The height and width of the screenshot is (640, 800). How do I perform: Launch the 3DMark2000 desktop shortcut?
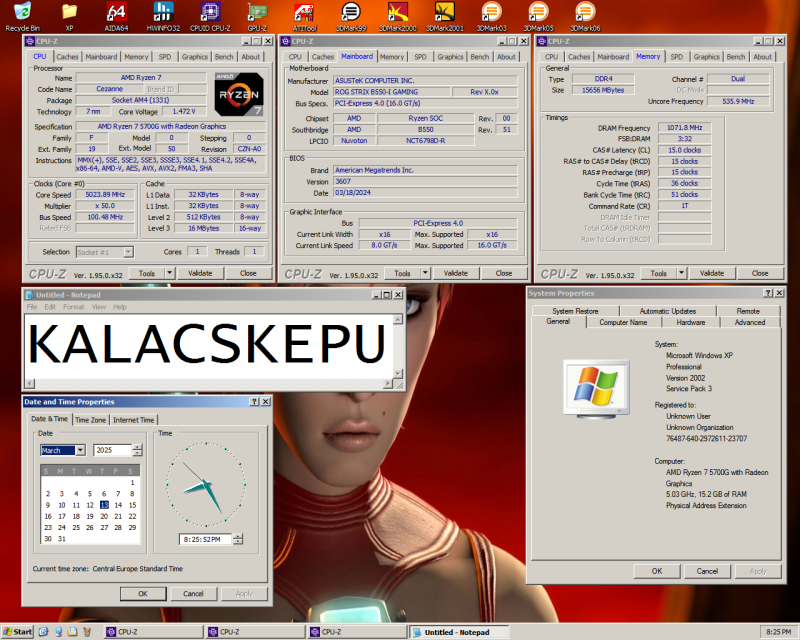pos(398,16)
